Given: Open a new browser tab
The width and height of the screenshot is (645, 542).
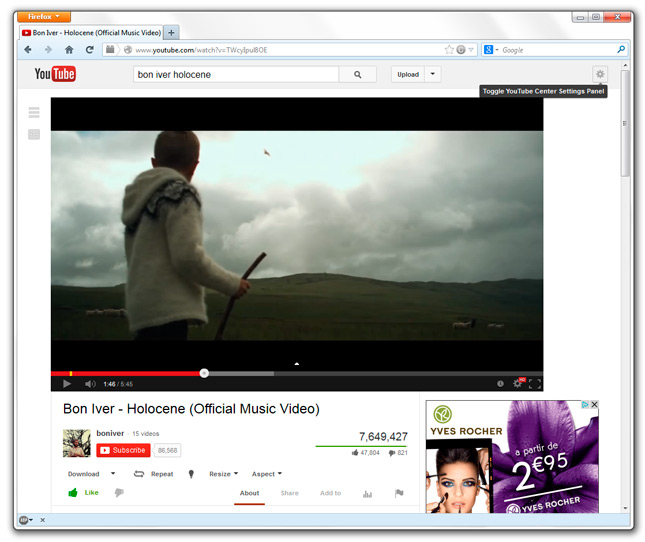Looking at the screenshot, I should coord(172,32).
